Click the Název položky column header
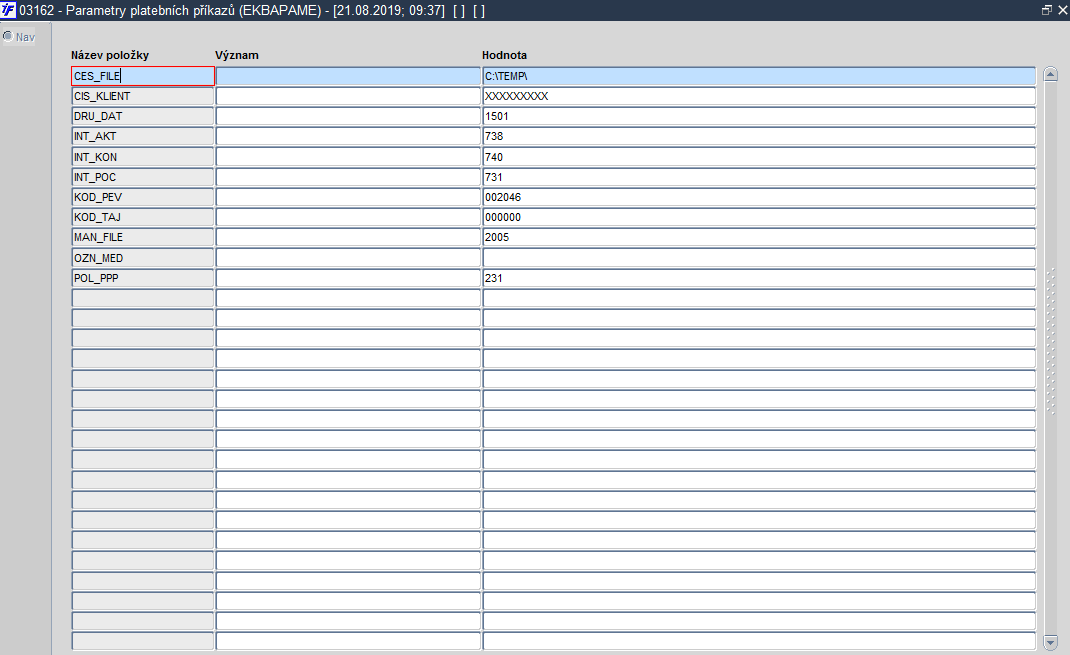This screenshot has width=1070, height=655. [110, 55]
